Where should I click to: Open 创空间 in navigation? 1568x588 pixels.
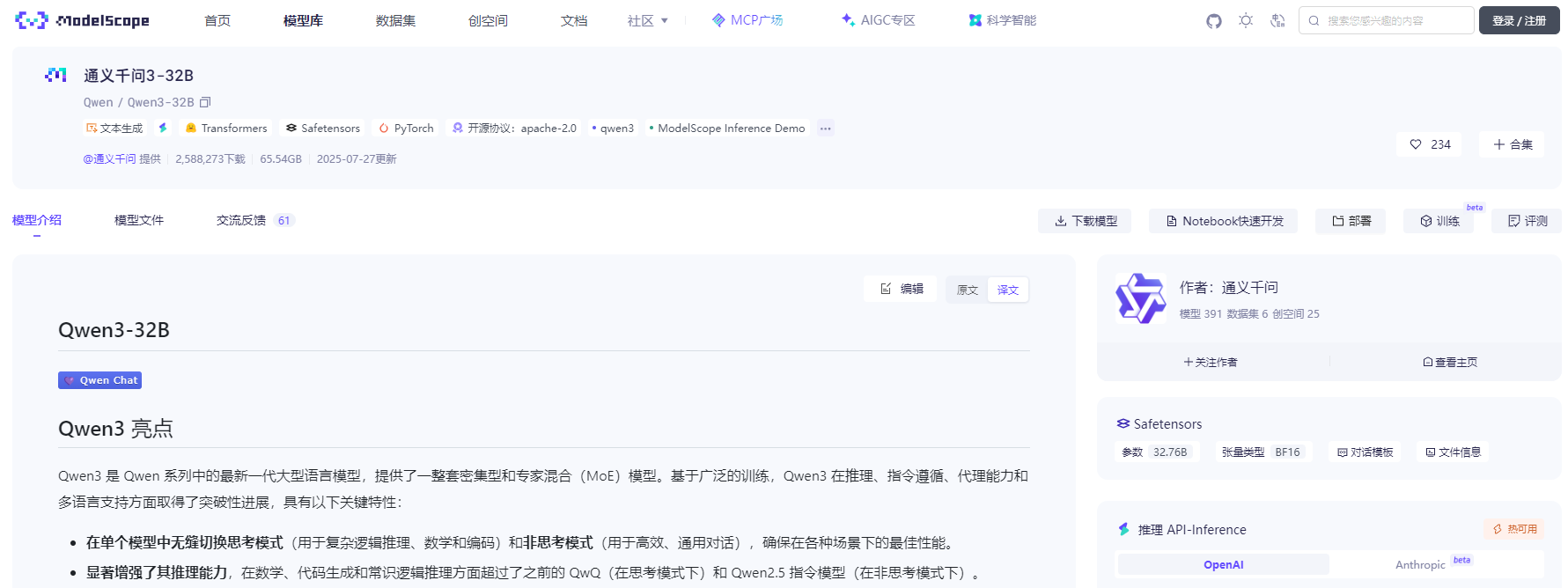point(488,20)
